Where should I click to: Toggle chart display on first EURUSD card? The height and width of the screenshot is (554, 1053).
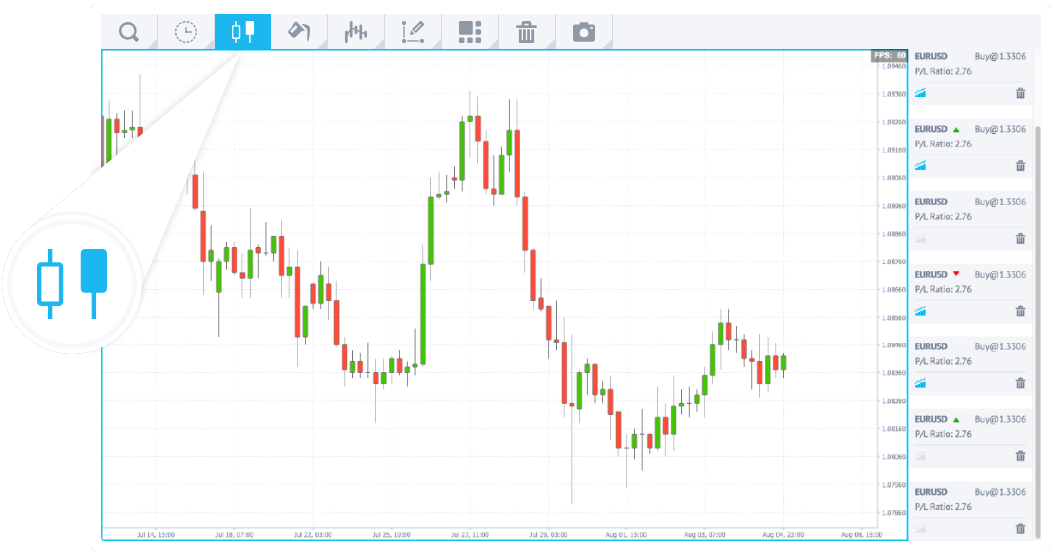[921, 94]
